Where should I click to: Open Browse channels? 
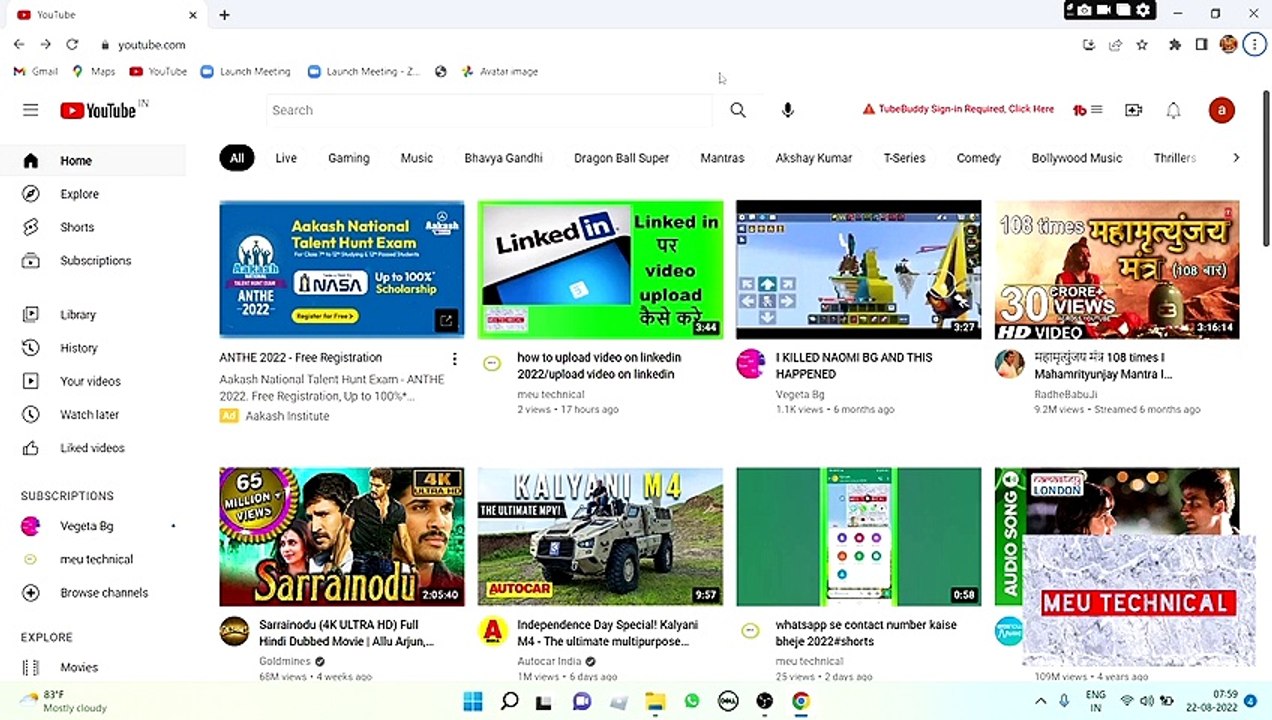93,592
